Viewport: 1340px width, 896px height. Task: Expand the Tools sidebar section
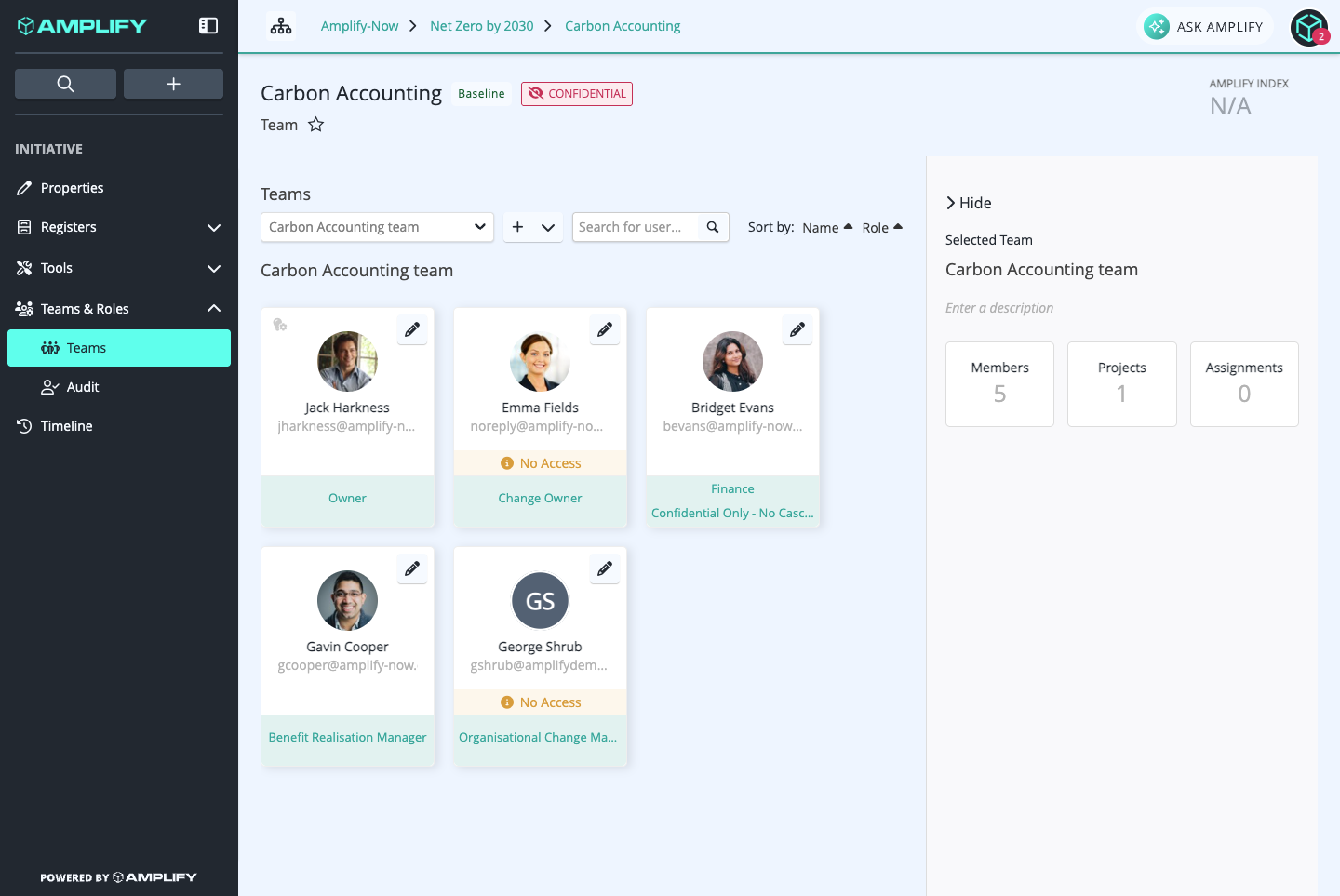pos(119,268)
